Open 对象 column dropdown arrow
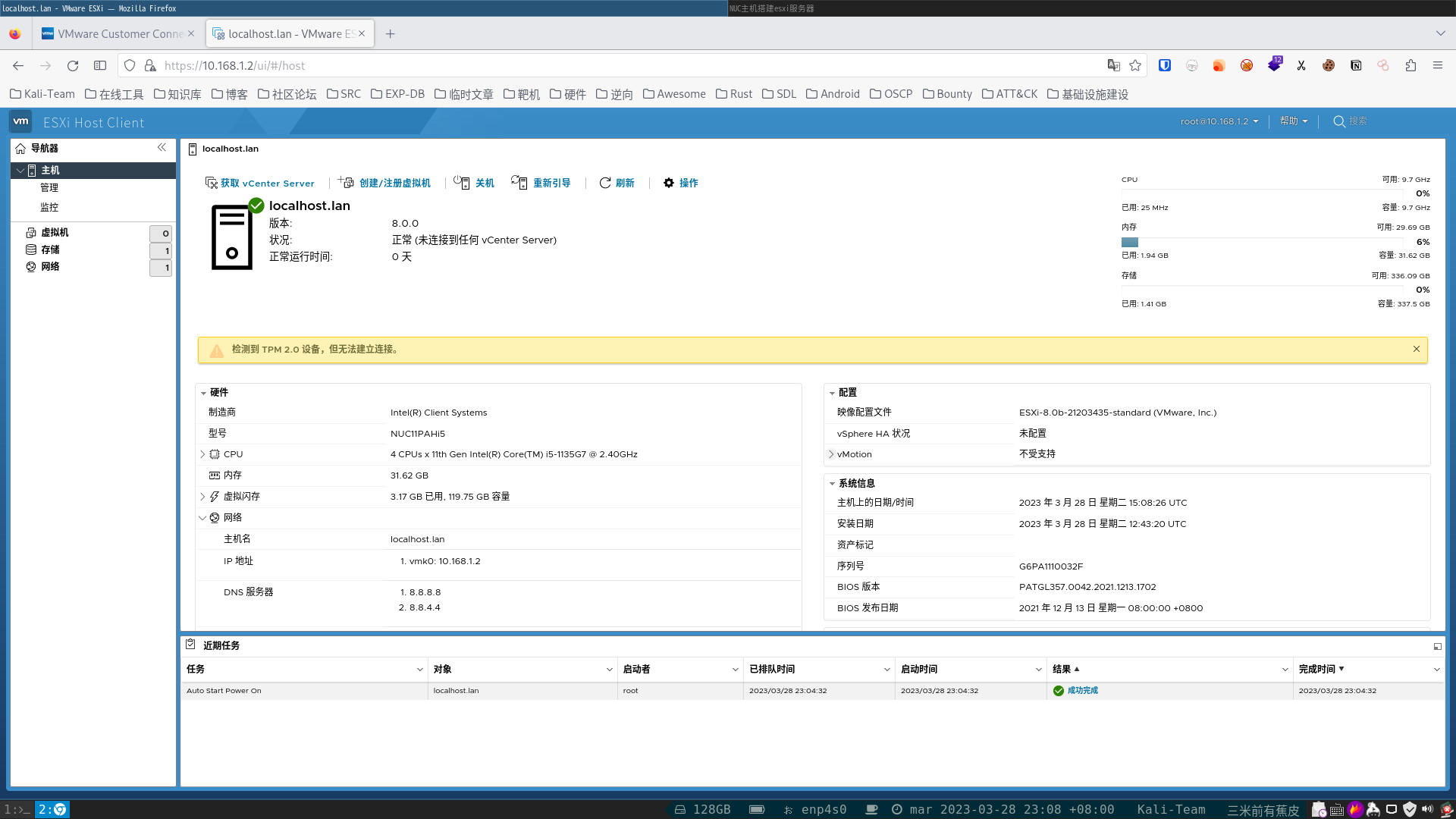 pyautogui.click(x=609, y=669)
